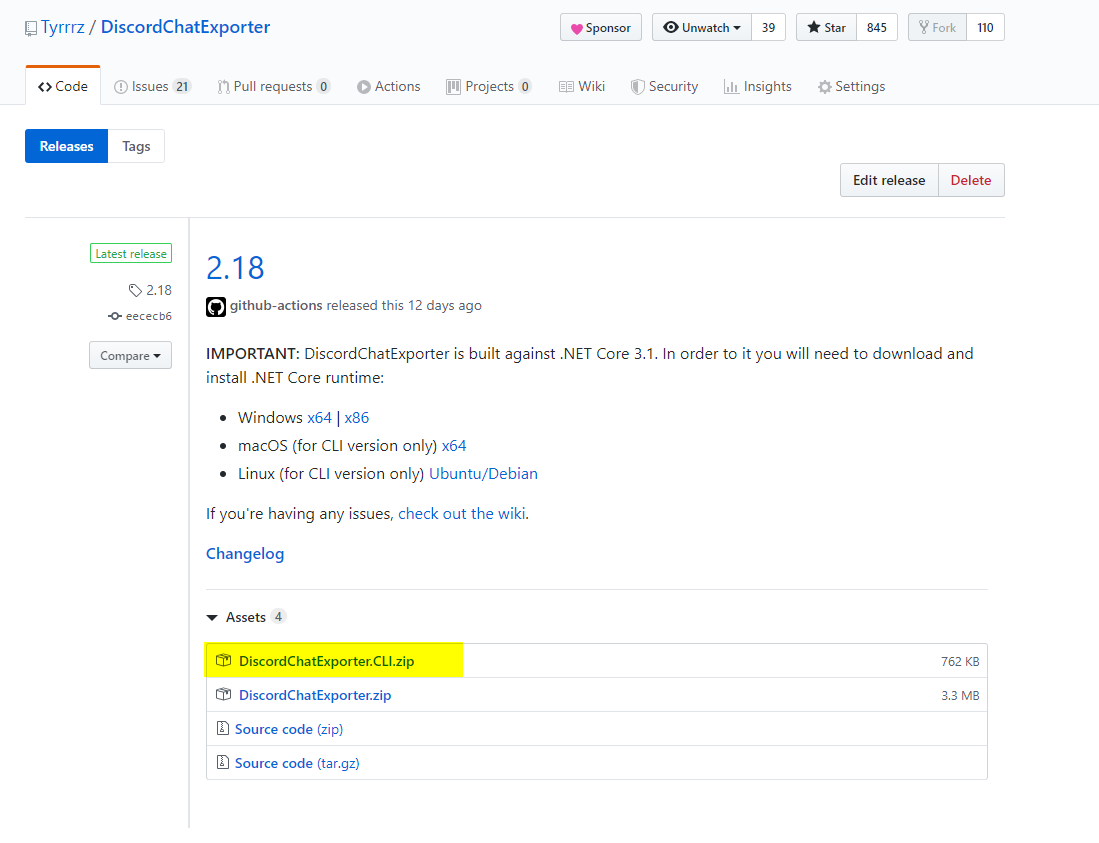Open the Windows x86 runtime link
This screenshot has width=1099, height=843.
[357, 418]
